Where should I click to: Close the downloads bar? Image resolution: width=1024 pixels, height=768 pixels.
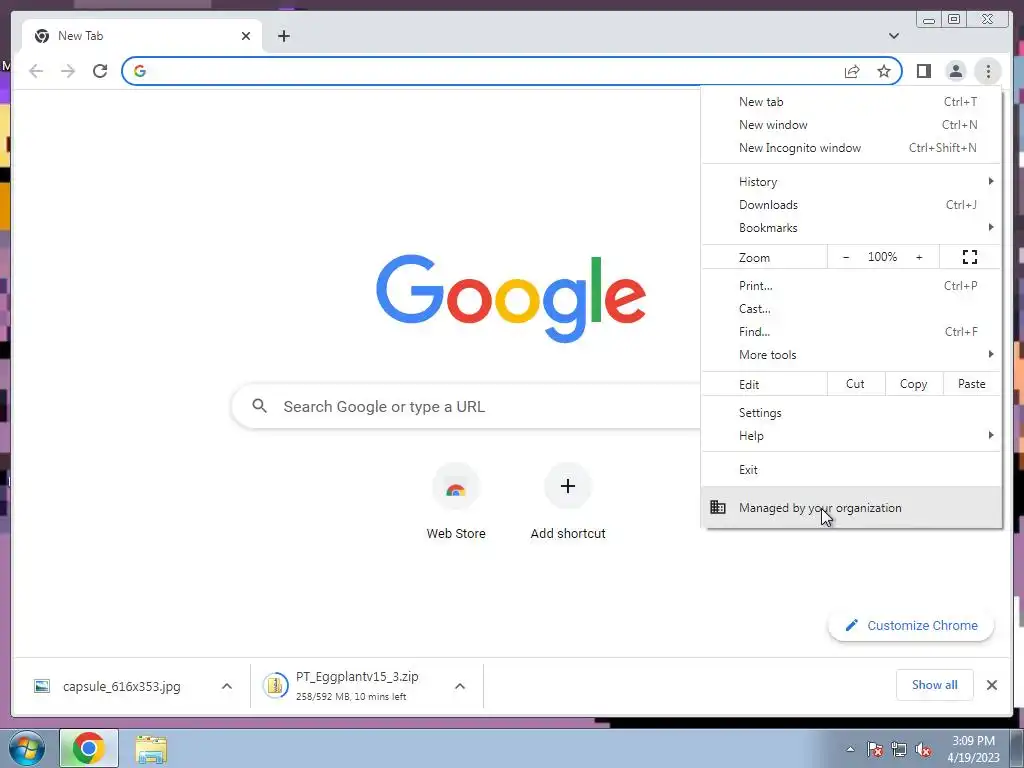pyautogui.click(x=991, y=684)
